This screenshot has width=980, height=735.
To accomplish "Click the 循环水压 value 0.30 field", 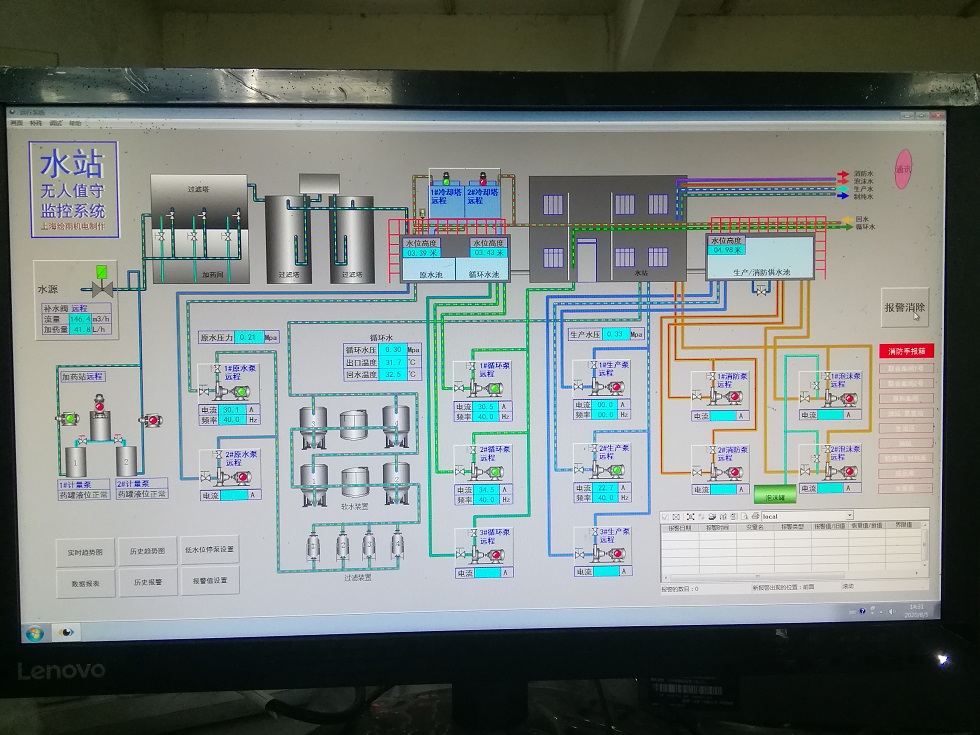I will tap(393, 349).
